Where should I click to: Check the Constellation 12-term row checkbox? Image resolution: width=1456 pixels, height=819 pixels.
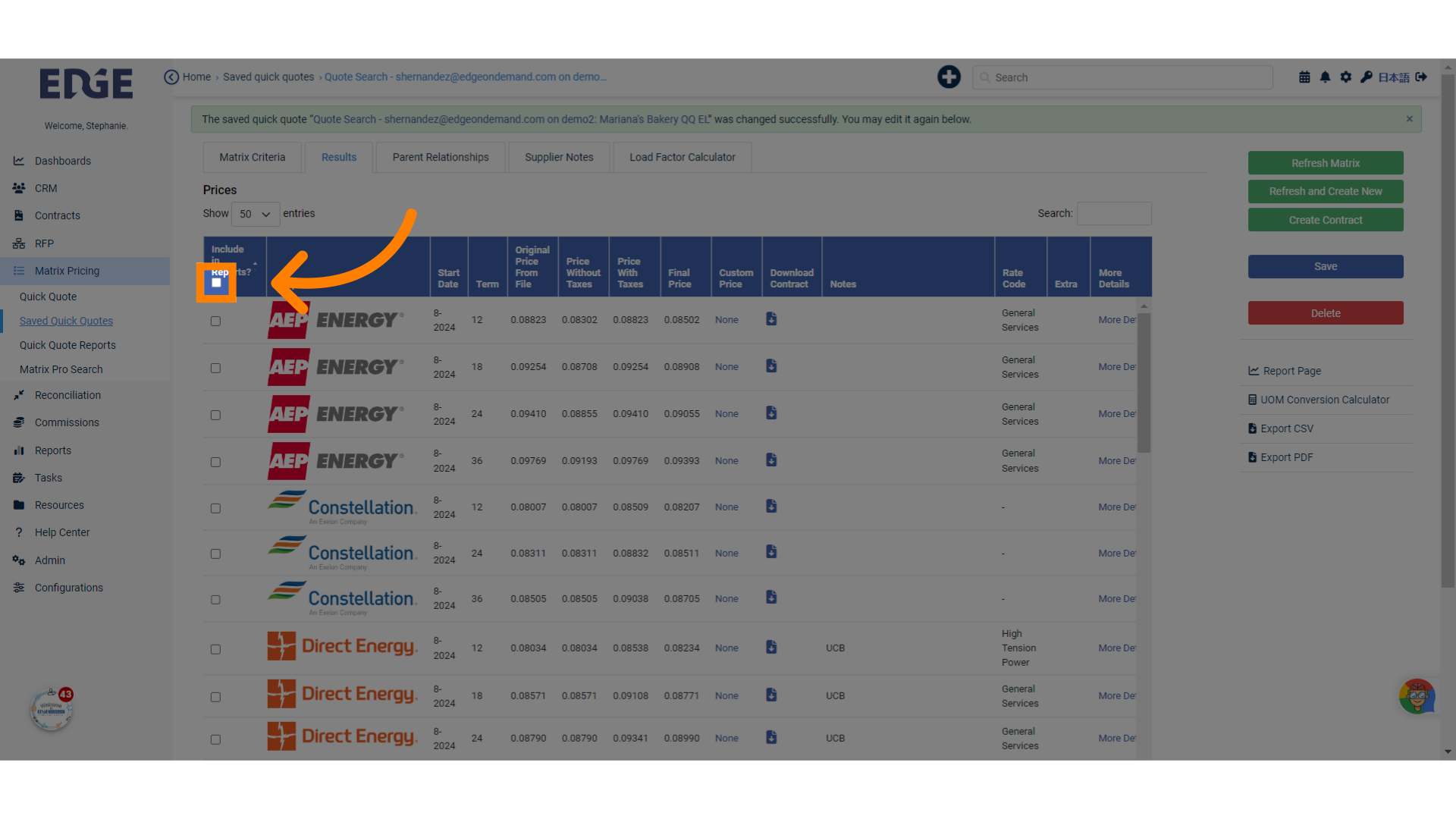(215, 509)
